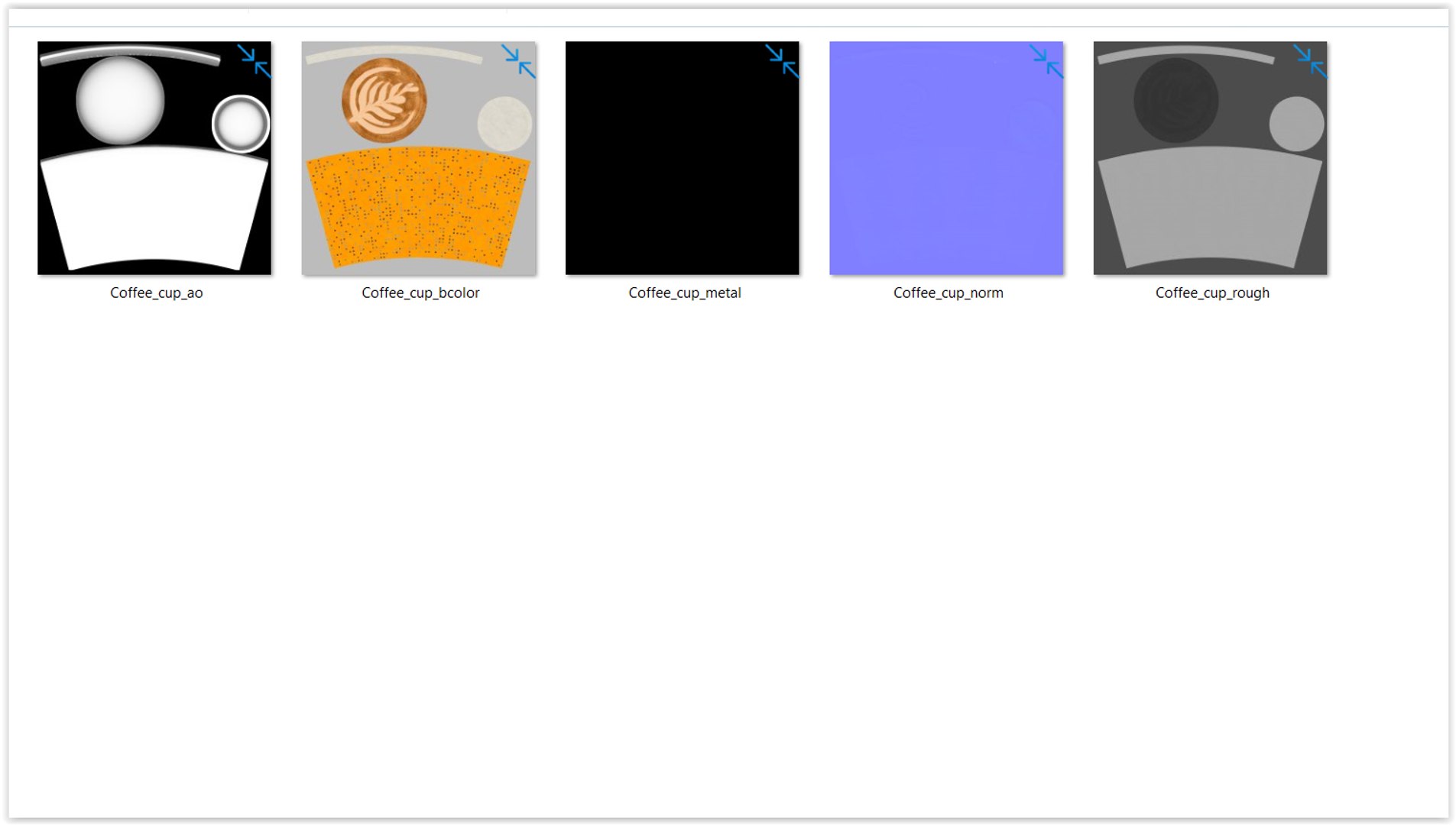Click compressed arrows icon on Coffee_cup_bcolor
Image resolution: width=1456 pixels, height=825 pixels.
pos(518,61)
